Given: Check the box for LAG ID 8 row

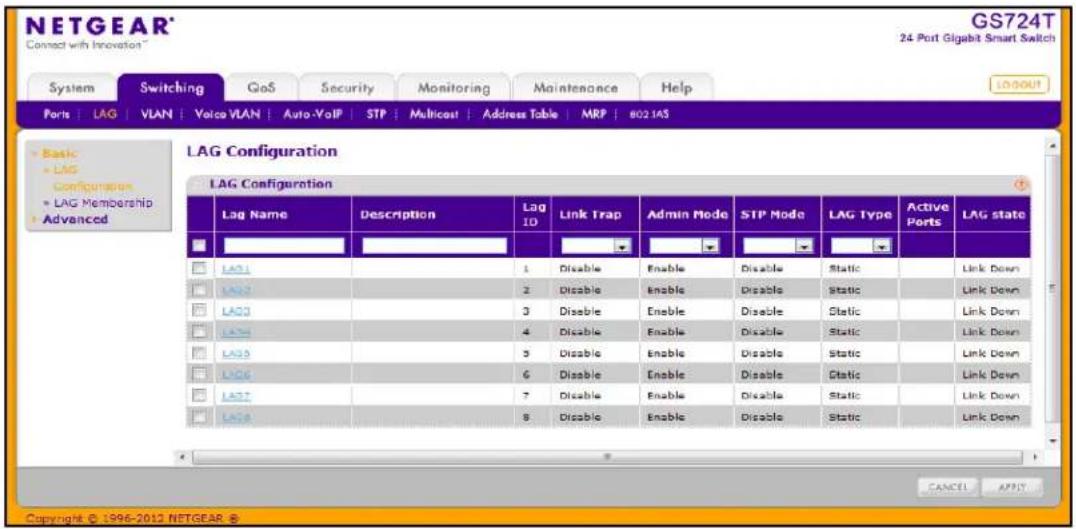Looking at the screenshot, I should click(199, 416).
